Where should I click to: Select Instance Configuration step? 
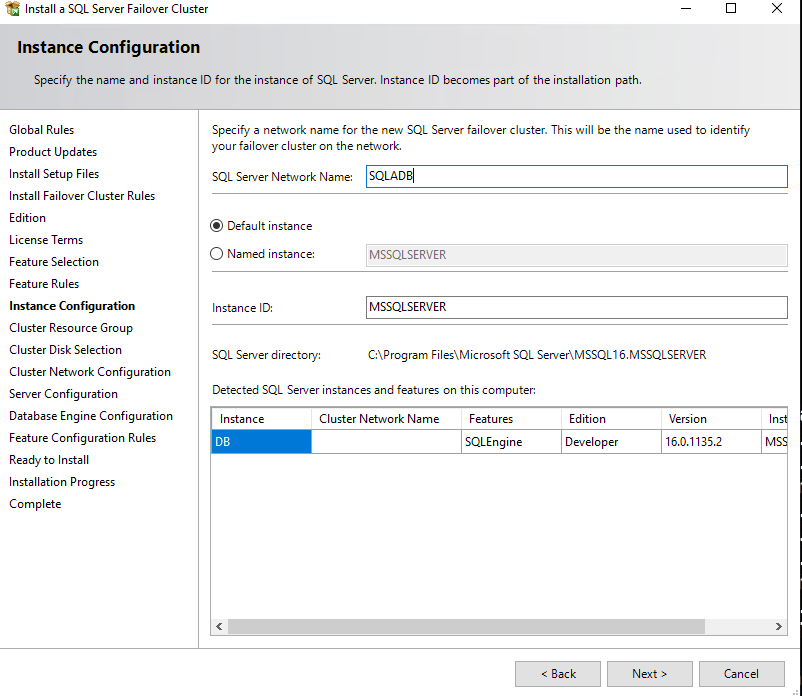pyautogui.click(x=72, y=306)
